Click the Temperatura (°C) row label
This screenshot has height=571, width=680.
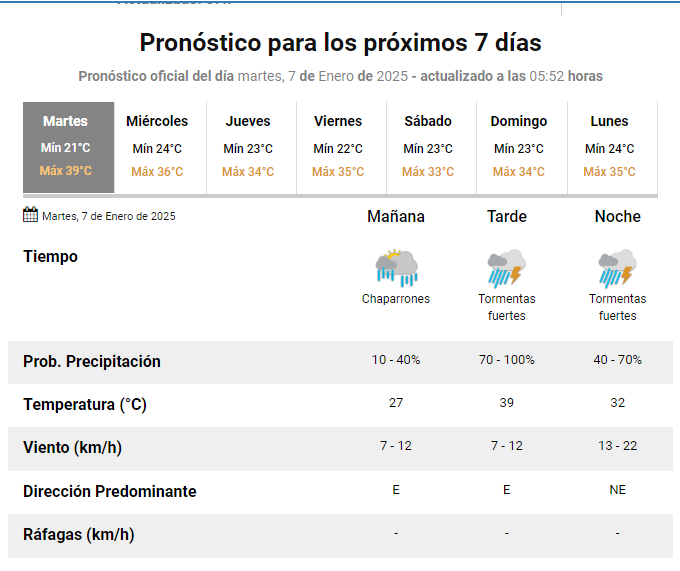pos(85,405)
